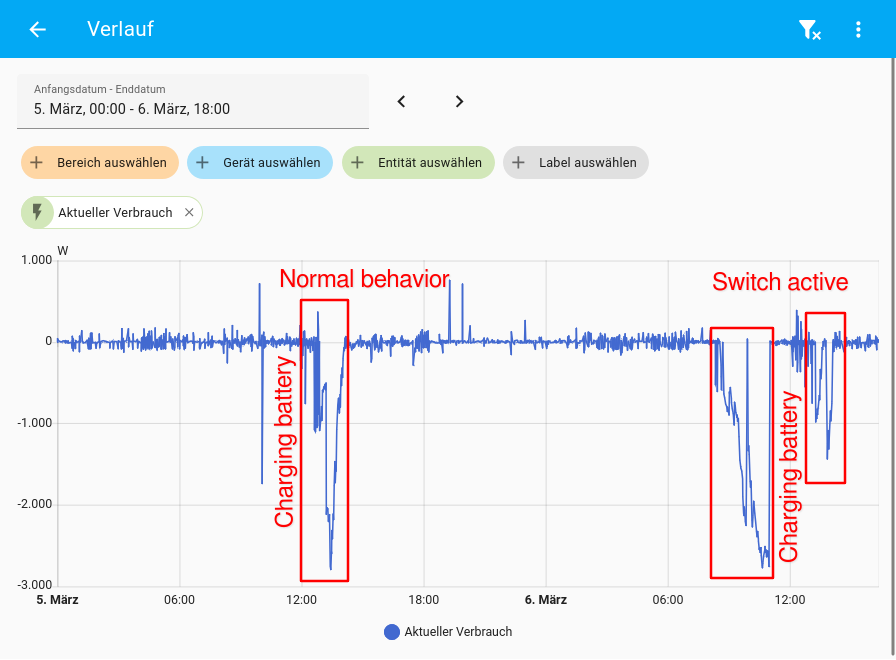The width and height of the screenshot is (896, 660).
Task: Click the 6. März axis label
Action: (x=546, y=599)
